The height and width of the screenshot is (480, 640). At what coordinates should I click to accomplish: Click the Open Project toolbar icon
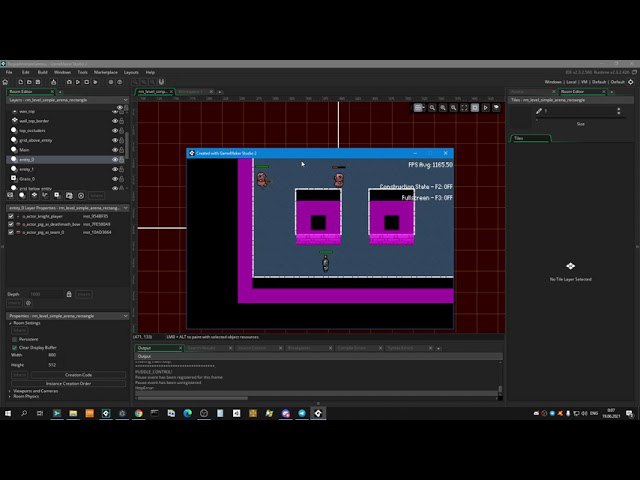[x=29, y=82]
